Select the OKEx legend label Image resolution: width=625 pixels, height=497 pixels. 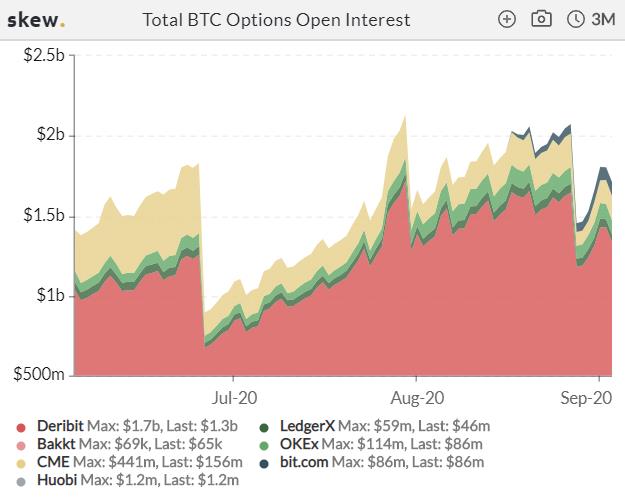click(299, 444)
